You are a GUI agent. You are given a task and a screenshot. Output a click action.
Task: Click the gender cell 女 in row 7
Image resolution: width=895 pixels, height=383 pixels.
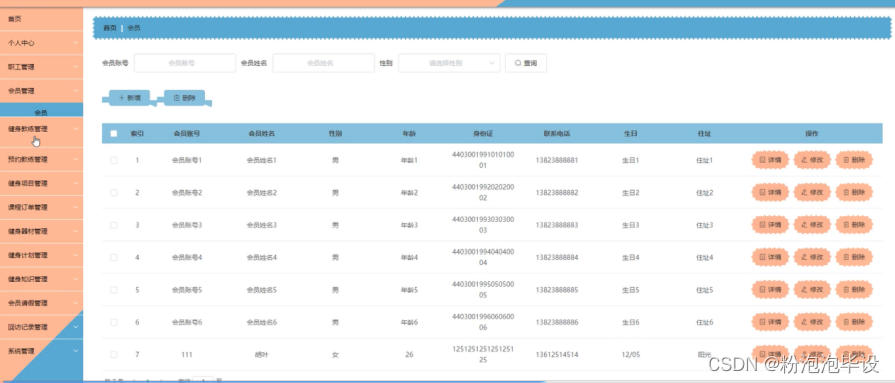pos(335,354)
